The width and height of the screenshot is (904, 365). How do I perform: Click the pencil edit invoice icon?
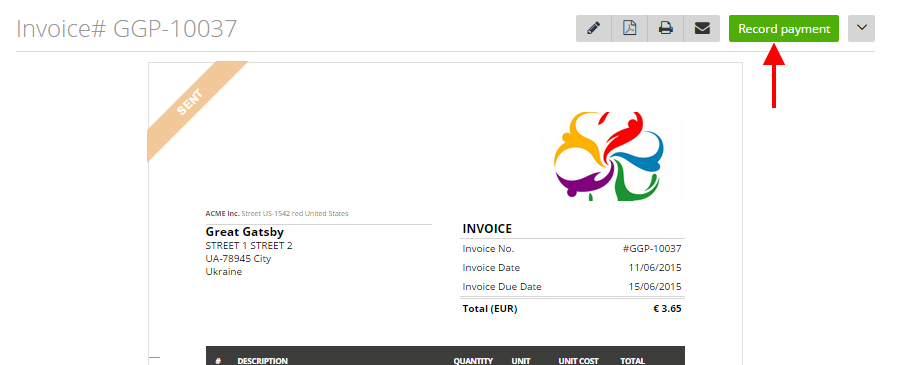click(594, 28)
